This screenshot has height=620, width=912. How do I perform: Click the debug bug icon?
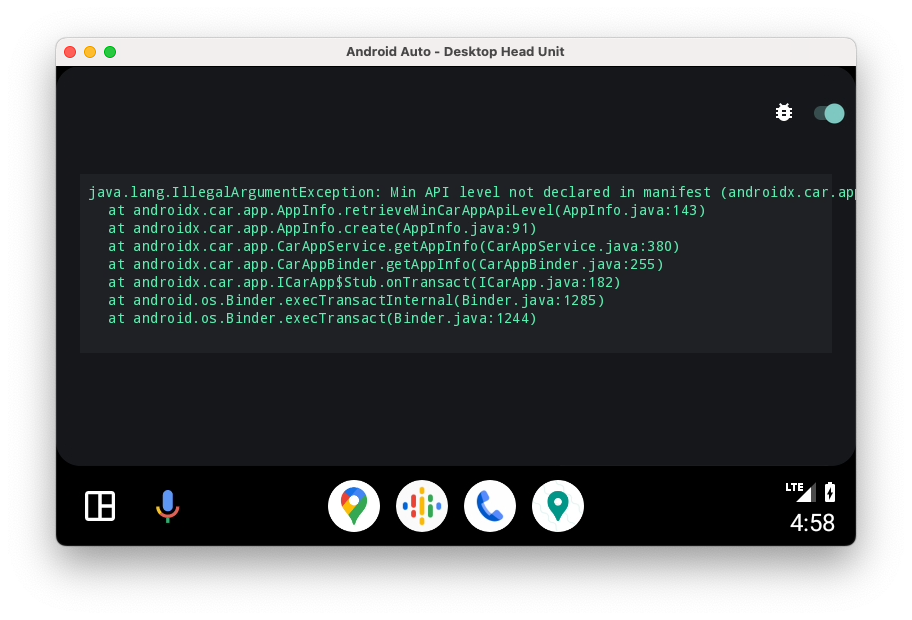pos(784,113)
